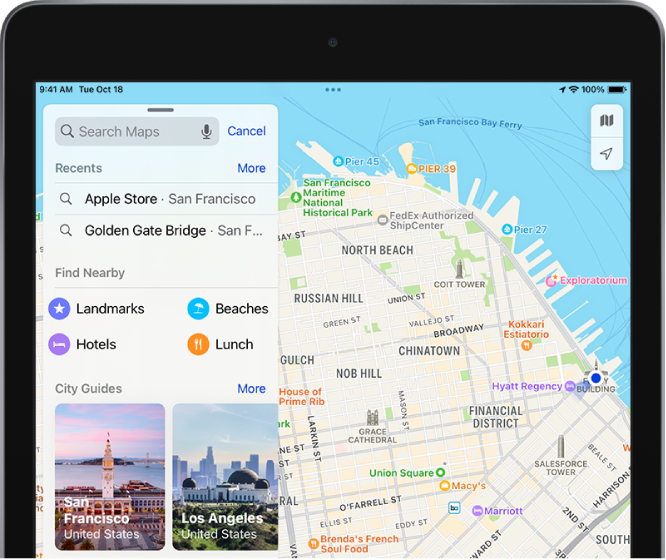
Task: Tap the Brenda's French Soul Food marker
Action: pyautogui.click(x=313, y=543)
